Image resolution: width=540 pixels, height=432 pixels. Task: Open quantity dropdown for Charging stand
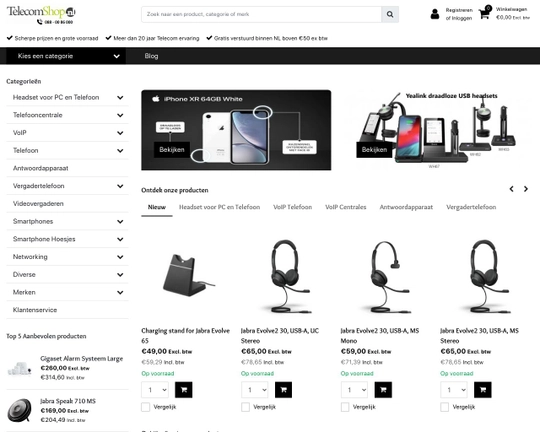[x=155, y=390]
